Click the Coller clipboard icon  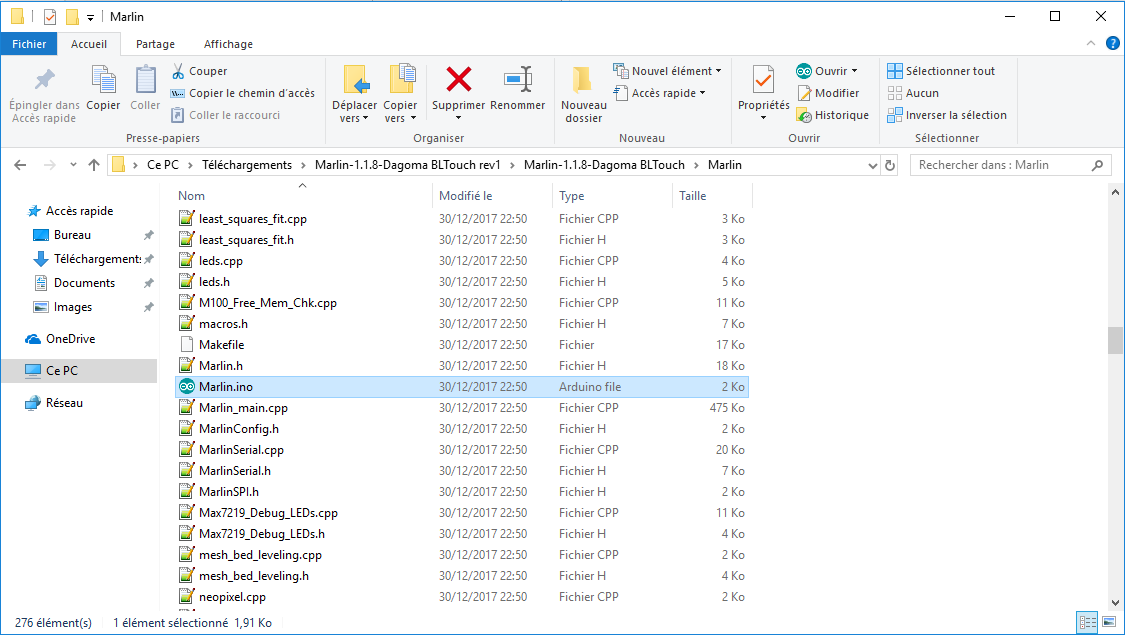[146, 80]
